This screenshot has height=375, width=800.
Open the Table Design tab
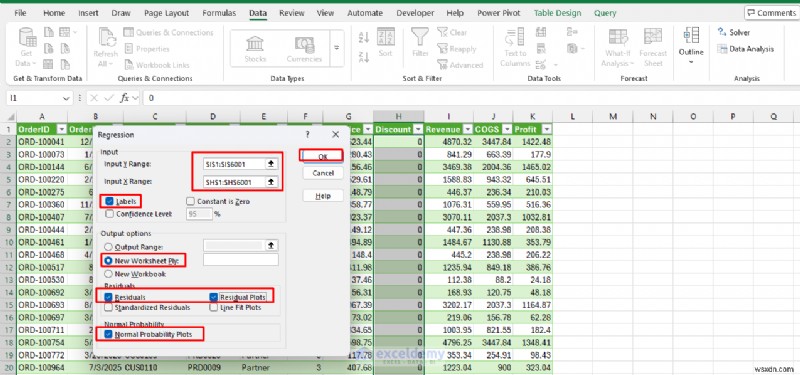[x=558, y=13]
